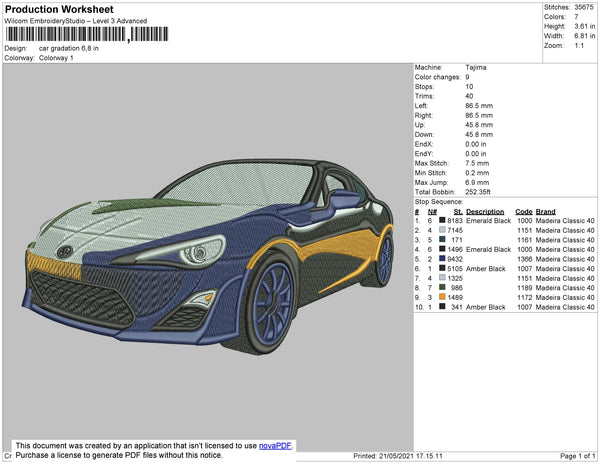Click the Stop Sequence section label
This screenshot has height=464, width=600.
point(436,202)
